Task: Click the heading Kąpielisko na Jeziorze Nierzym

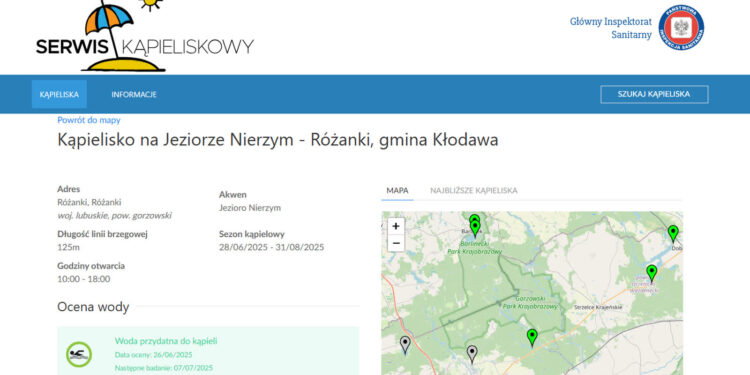Action: pos(278,140)
